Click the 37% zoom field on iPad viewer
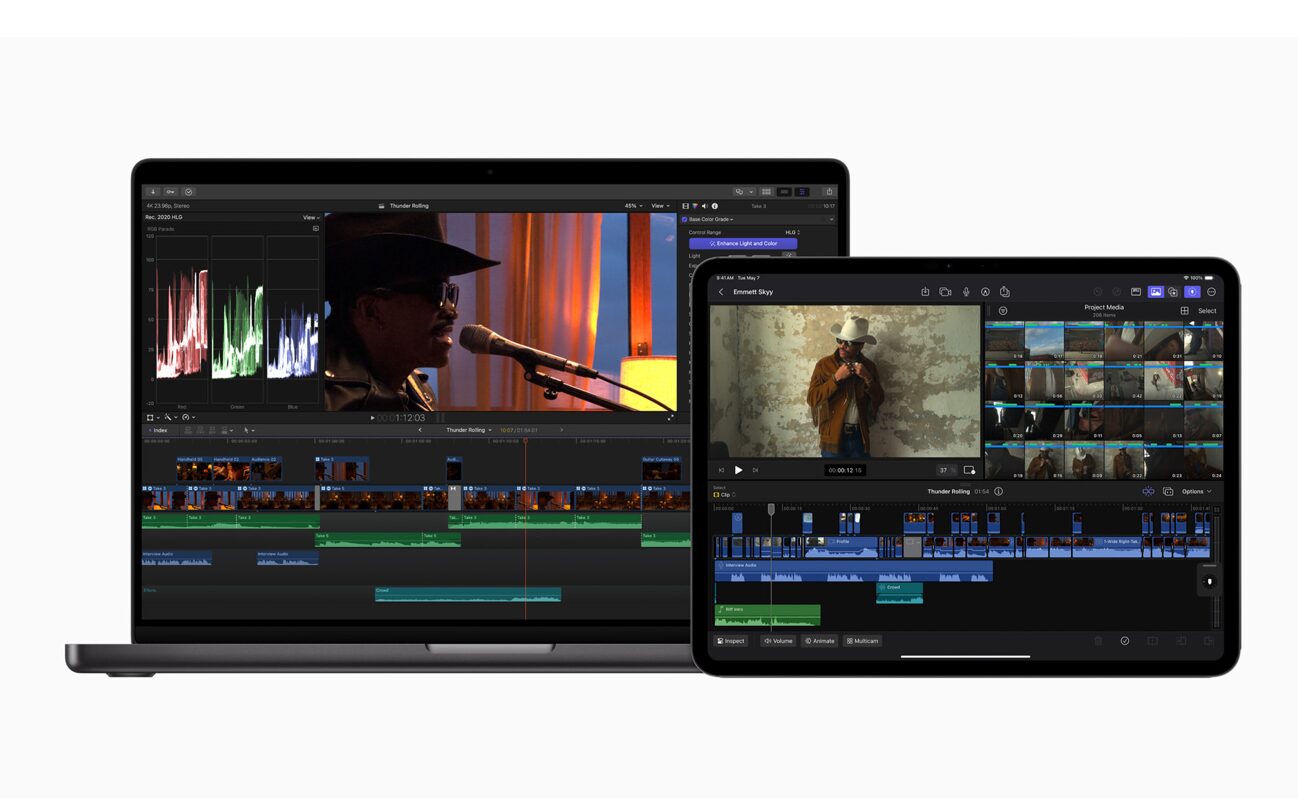The image size is (1298, 804). tap(946, 470)
